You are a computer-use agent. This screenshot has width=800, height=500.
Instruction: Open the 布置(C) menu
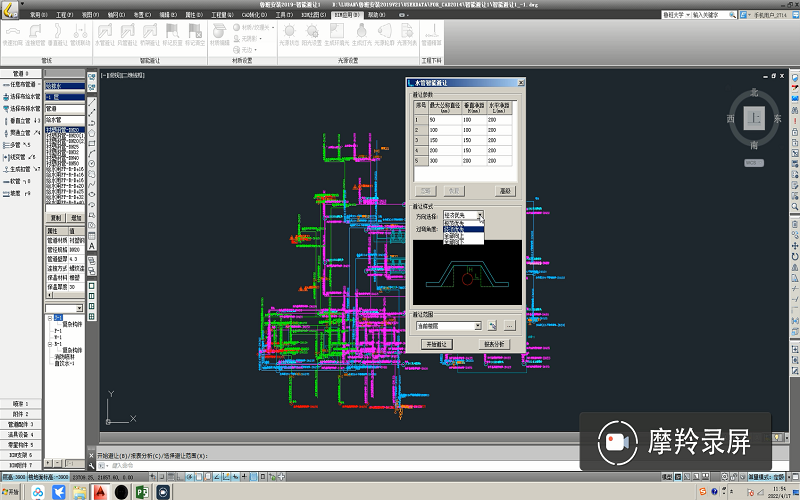142,15
